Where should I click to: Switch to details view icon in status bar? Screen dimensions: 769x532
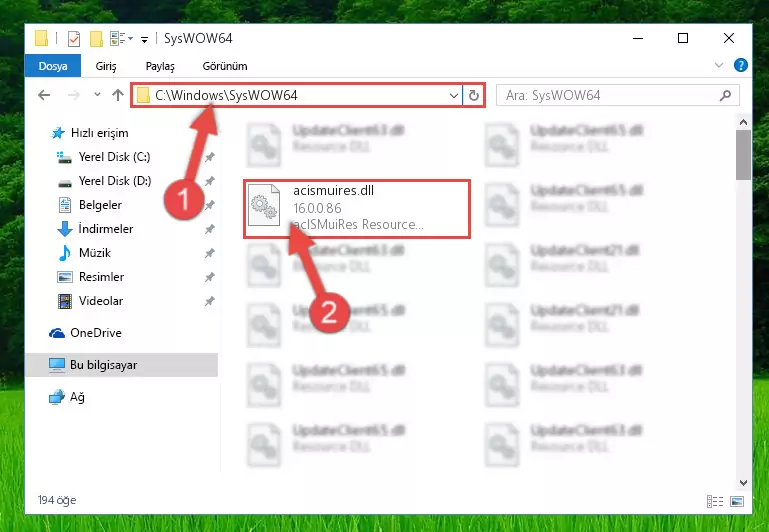pos(715,501)
